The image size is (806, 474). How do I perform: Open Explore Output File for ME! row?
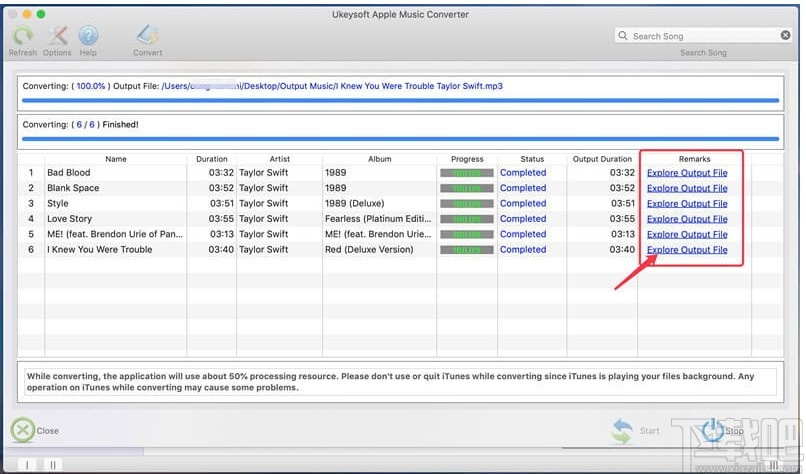click(687, 234)
